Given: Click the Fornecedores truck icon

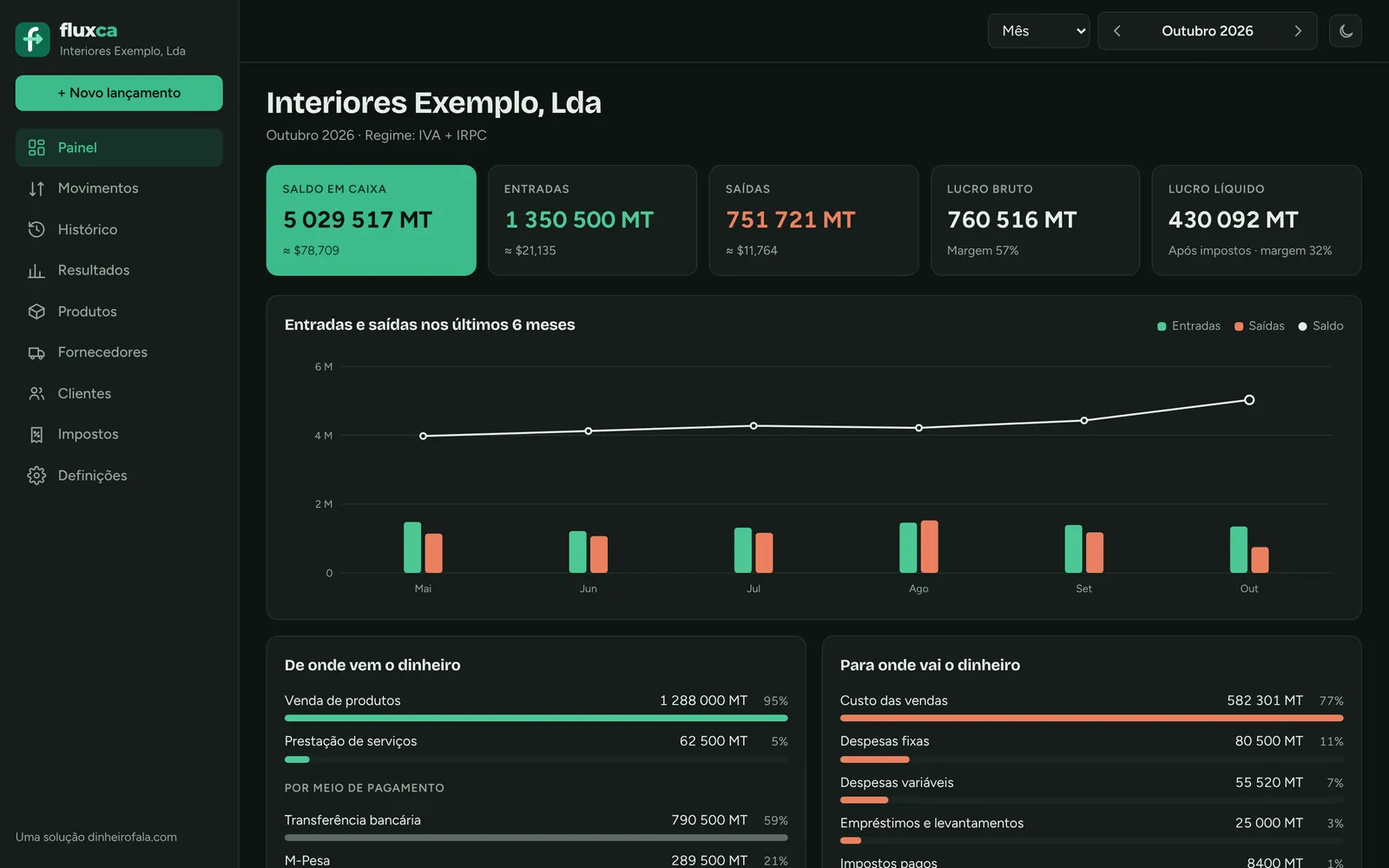Looking at the screenshot, I should [x=36, y=352].
